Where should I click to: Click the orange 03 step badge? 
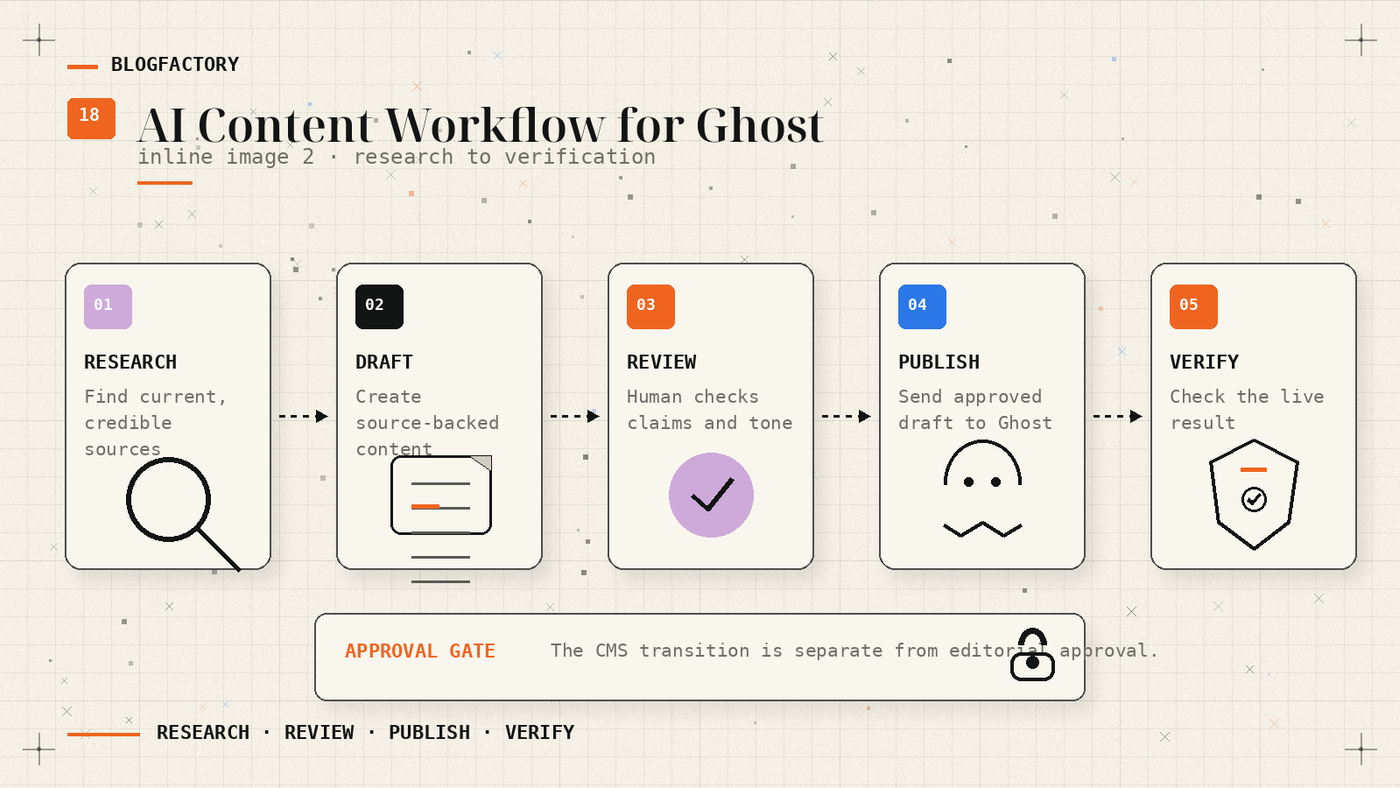click(651, 307)
